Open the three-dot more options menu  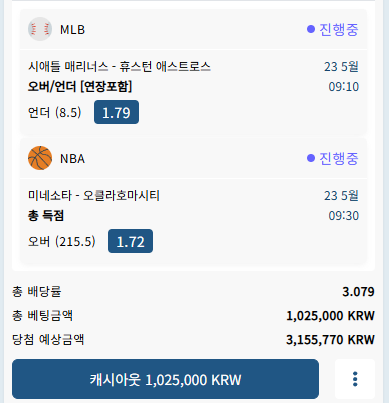(355, 379)
